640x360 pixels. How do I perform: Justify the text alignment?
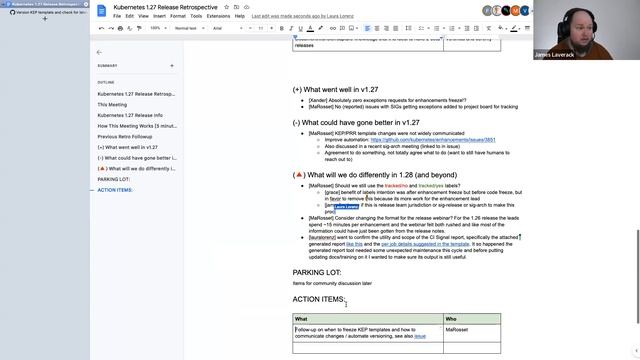[396, 28]
